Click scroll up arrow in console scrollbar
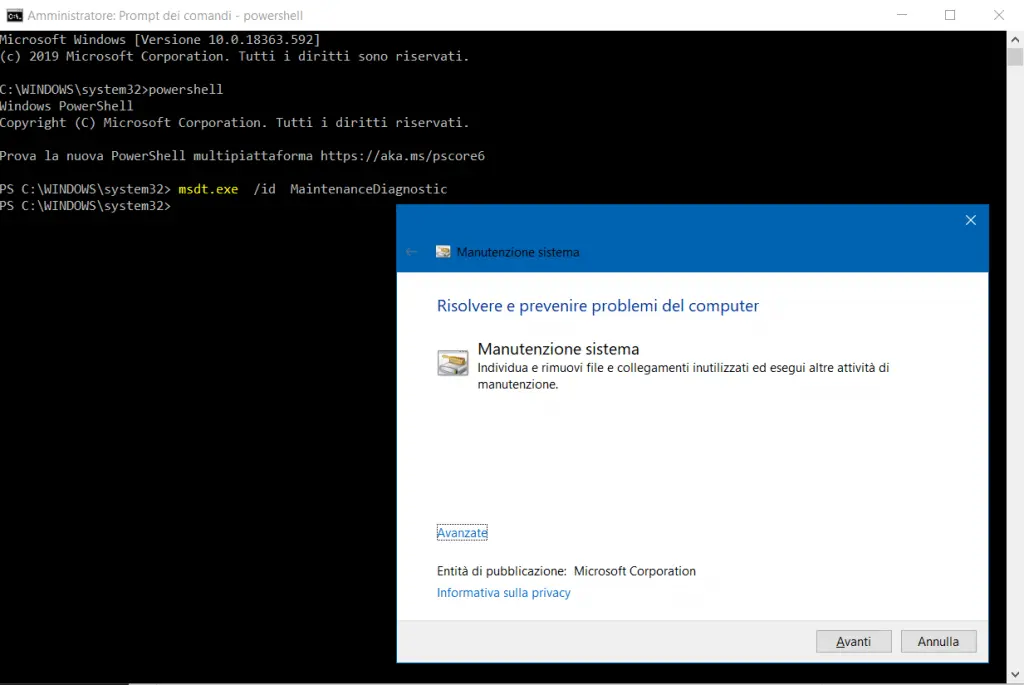This screenshot has height=685, width=1024. click(x=1015, y=39)
